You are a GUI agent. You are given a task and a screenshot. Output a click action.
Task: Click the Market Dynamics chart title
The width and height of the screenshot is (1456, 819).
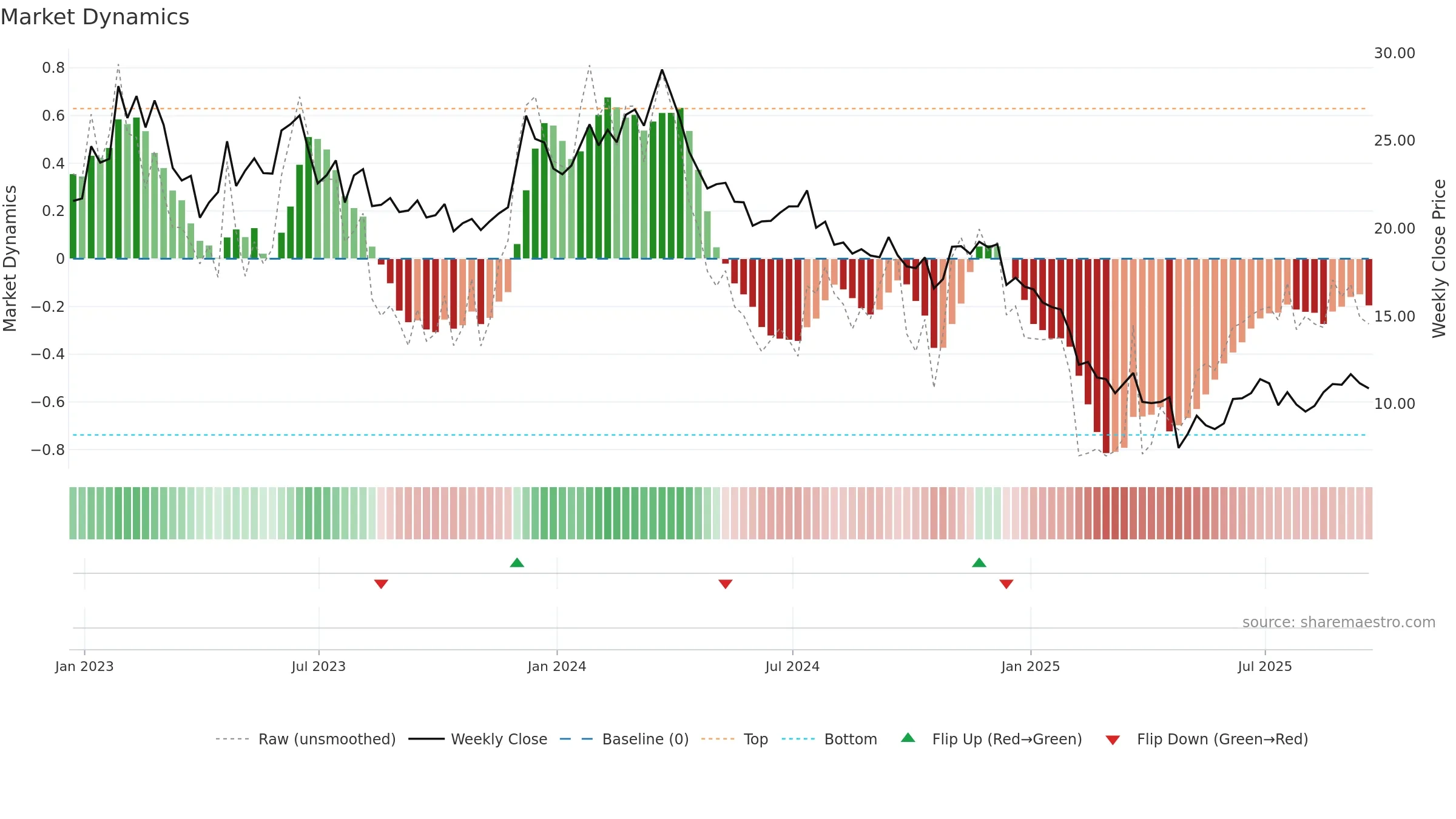point(95,17)
